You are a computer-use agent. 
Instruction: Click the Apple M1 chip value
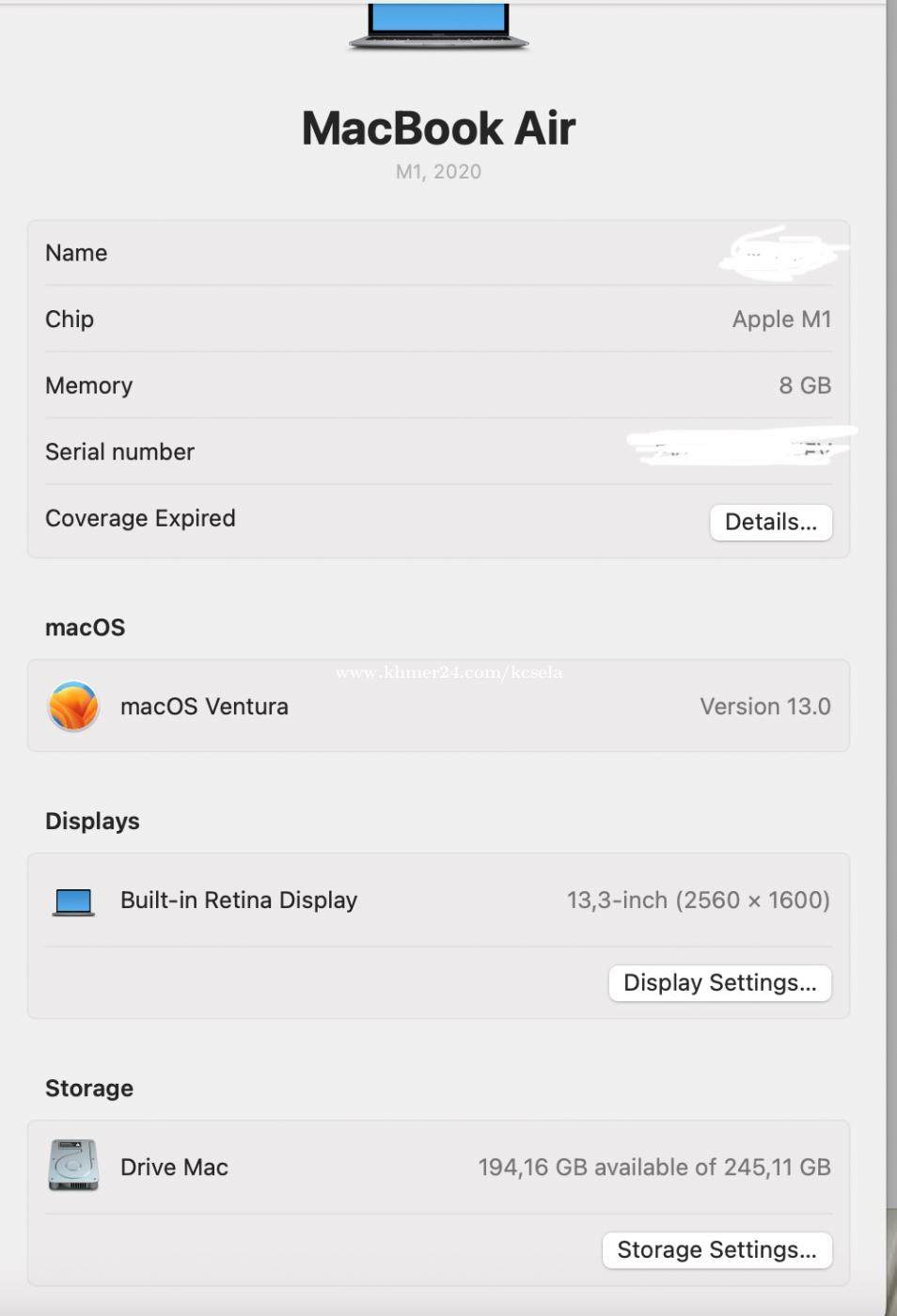(x=781, y=320)
